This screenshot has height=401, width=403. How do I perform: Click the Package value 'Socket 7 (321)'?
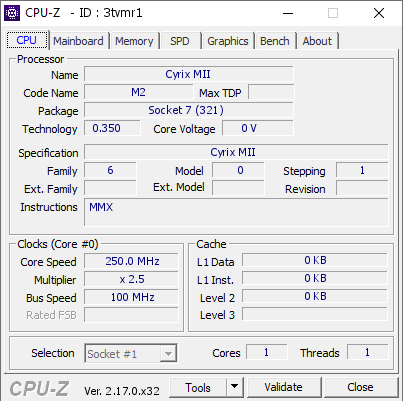(189, 110)
